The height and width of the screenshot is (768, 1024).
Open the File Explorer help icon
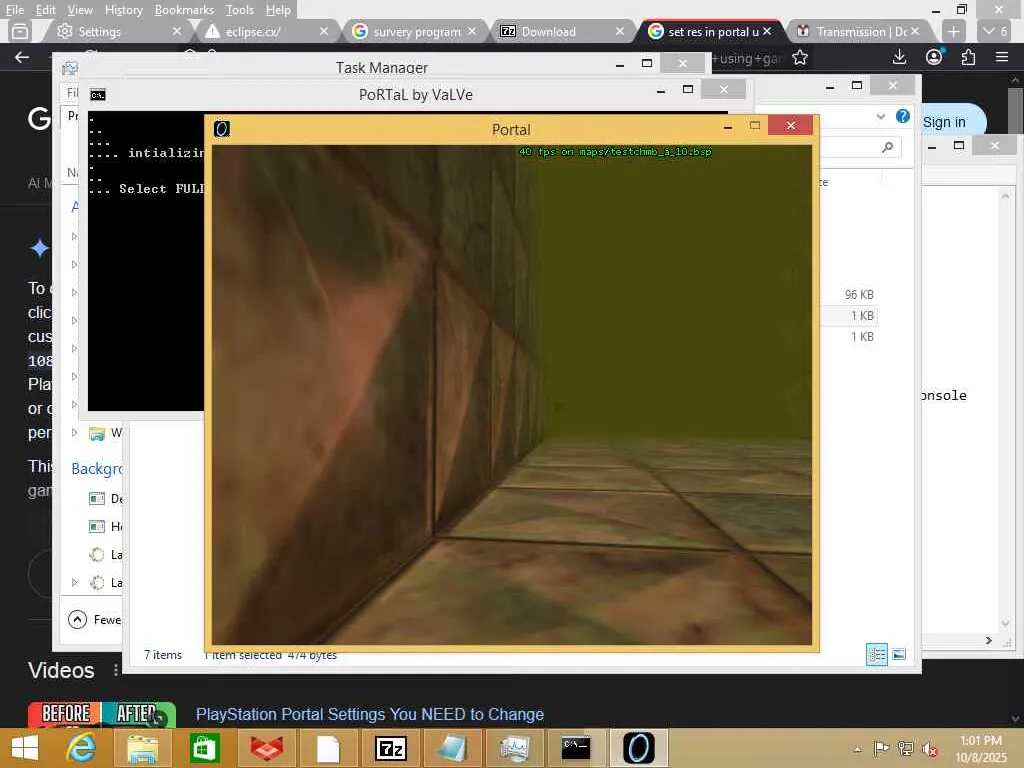903,116
